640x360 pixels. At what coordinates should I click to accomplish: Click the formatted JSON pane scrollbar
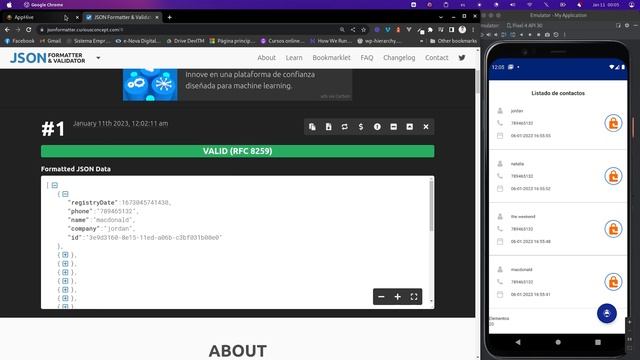point(431,206)
